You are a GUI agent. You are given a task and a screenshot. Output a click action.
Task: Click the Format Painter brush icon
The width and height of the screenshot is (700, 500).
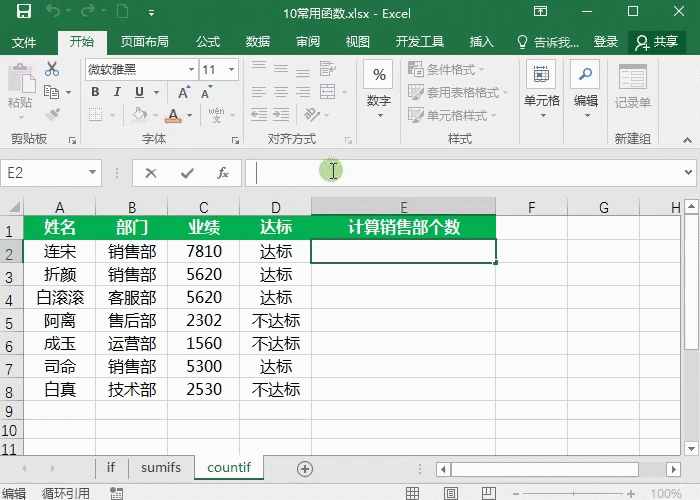click(52, 114)
